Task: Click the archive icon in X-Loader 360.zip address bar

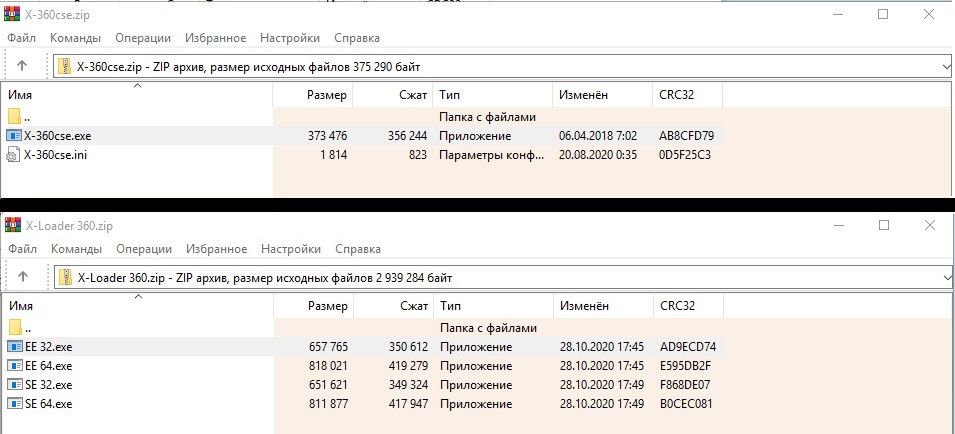Action: pyautogui.click(x=65, y=278)
